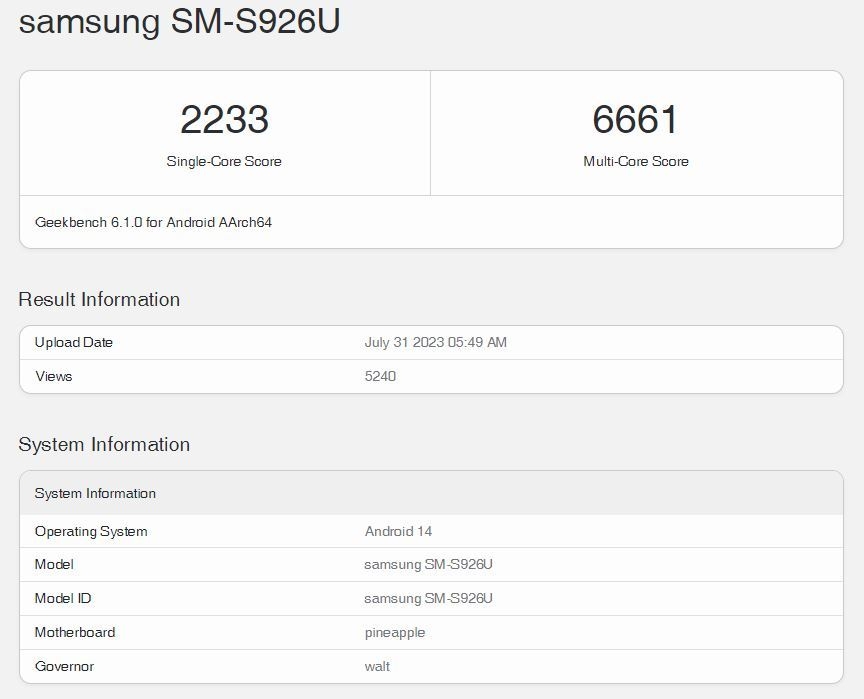This screenshot has height=699, width=864.
Task: Select the 5240 views count
Action: pos(380,376)
